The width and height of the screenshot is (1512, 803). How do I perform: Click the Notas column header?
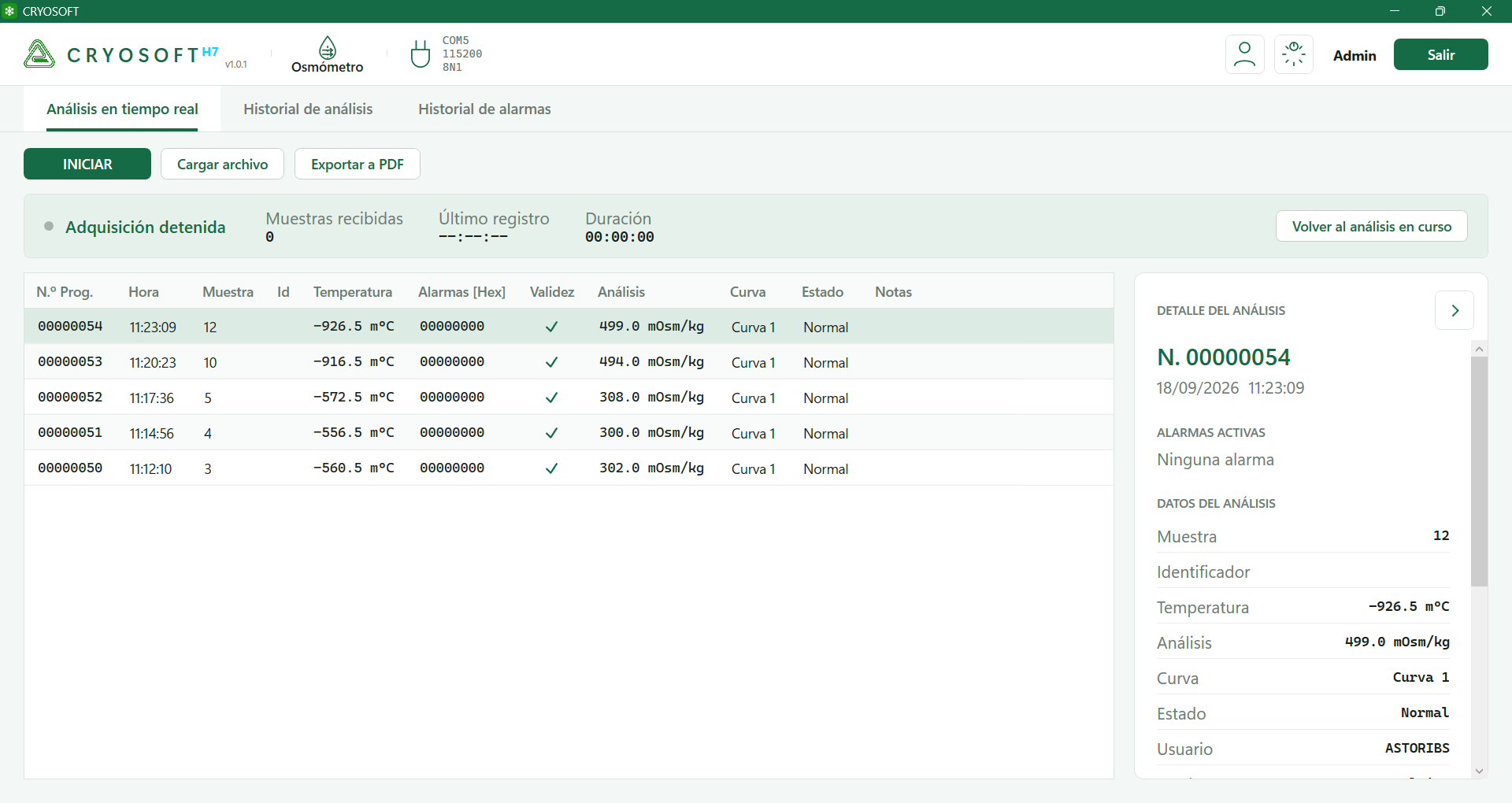[893, 292]
